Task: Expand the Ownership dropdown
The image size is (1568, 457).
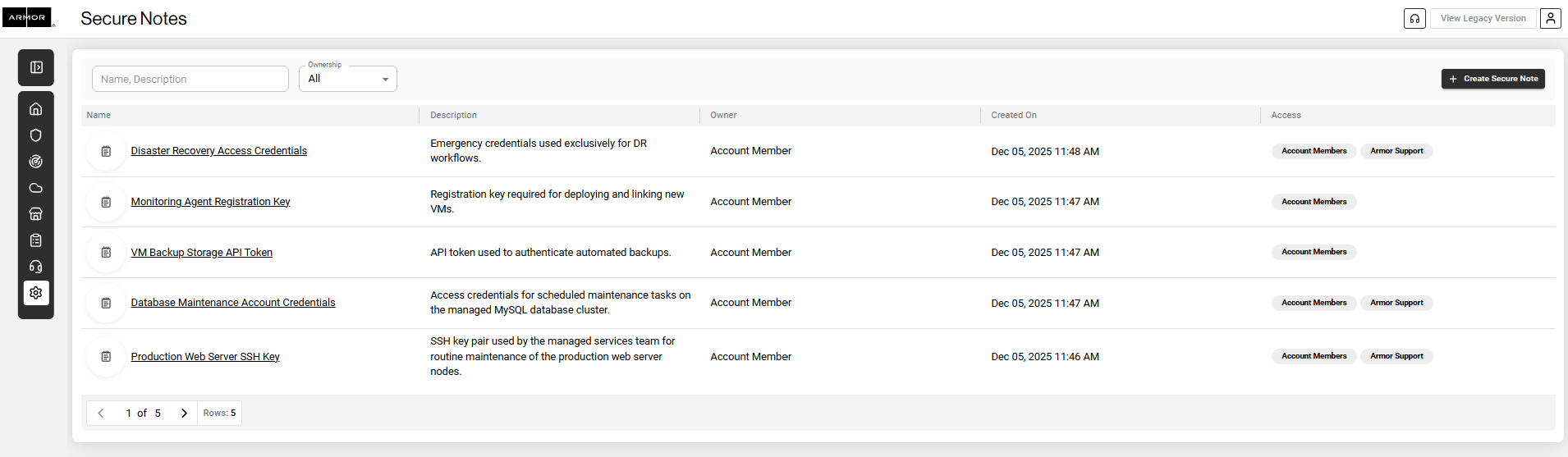Action: (x=348, y=79)
